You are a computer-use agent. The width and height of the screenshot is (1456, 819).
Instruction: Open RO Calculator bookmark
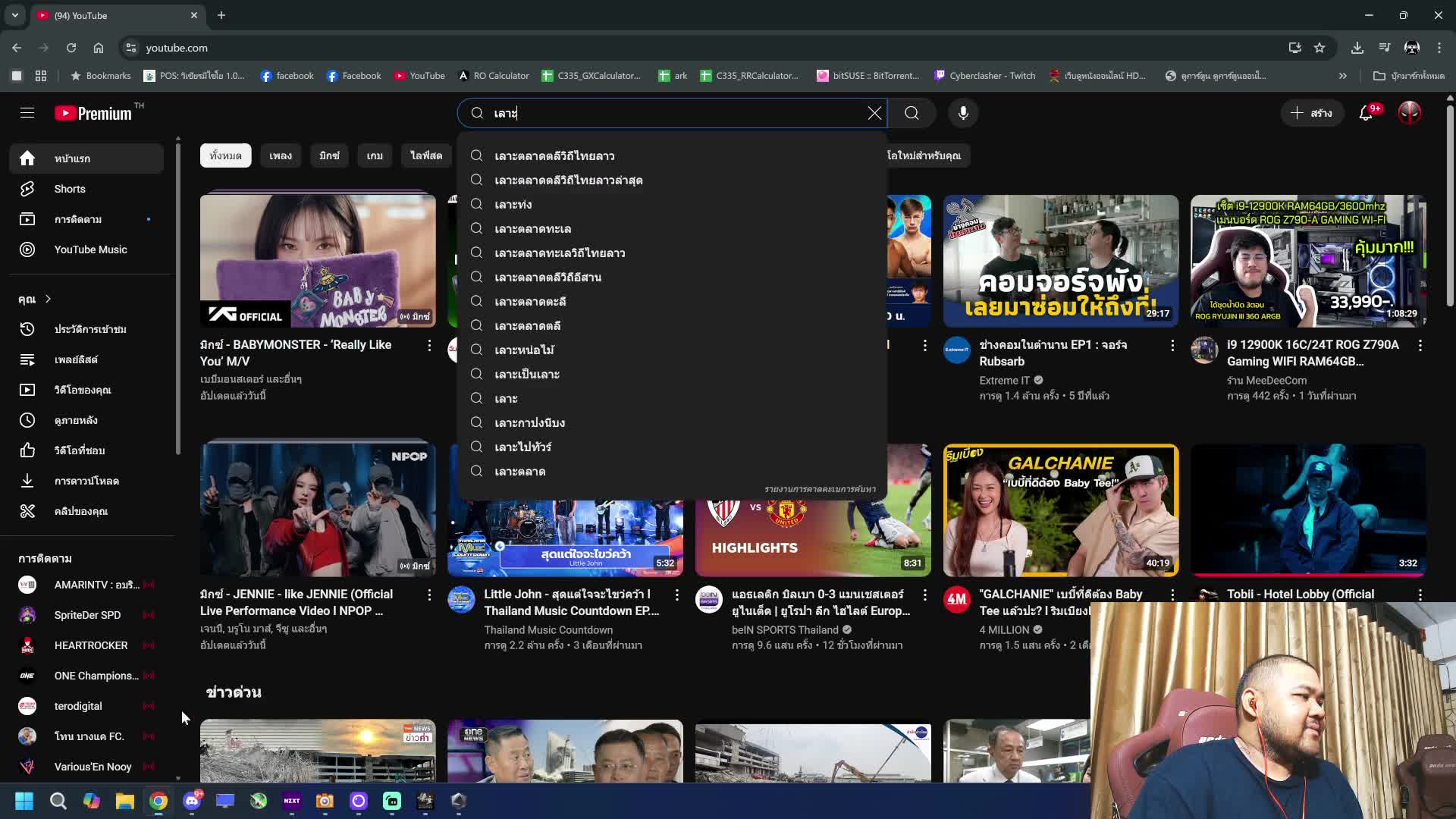click(x=494, y=76)
